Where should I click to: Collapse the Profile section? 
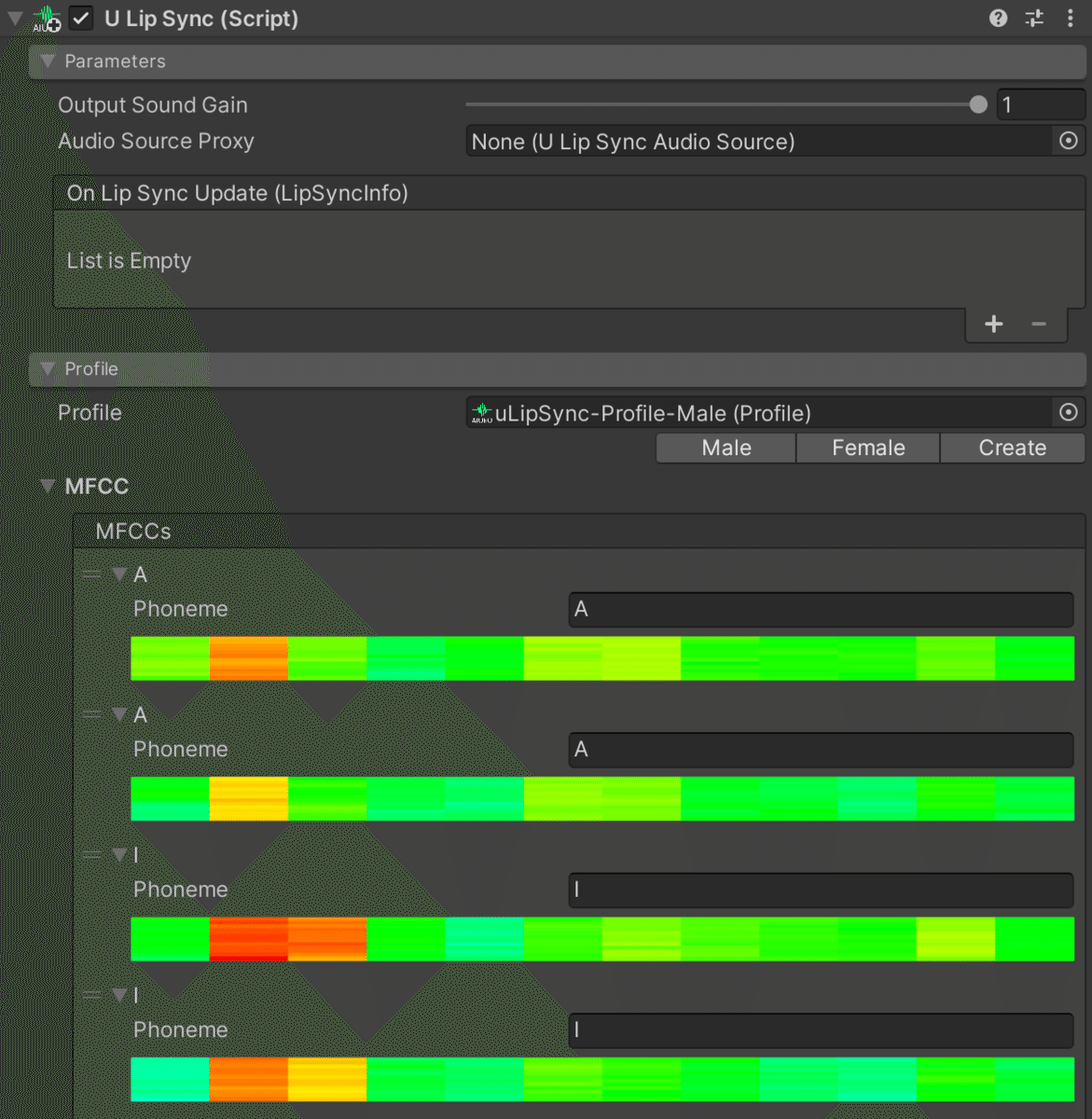(x=48, y=369)
